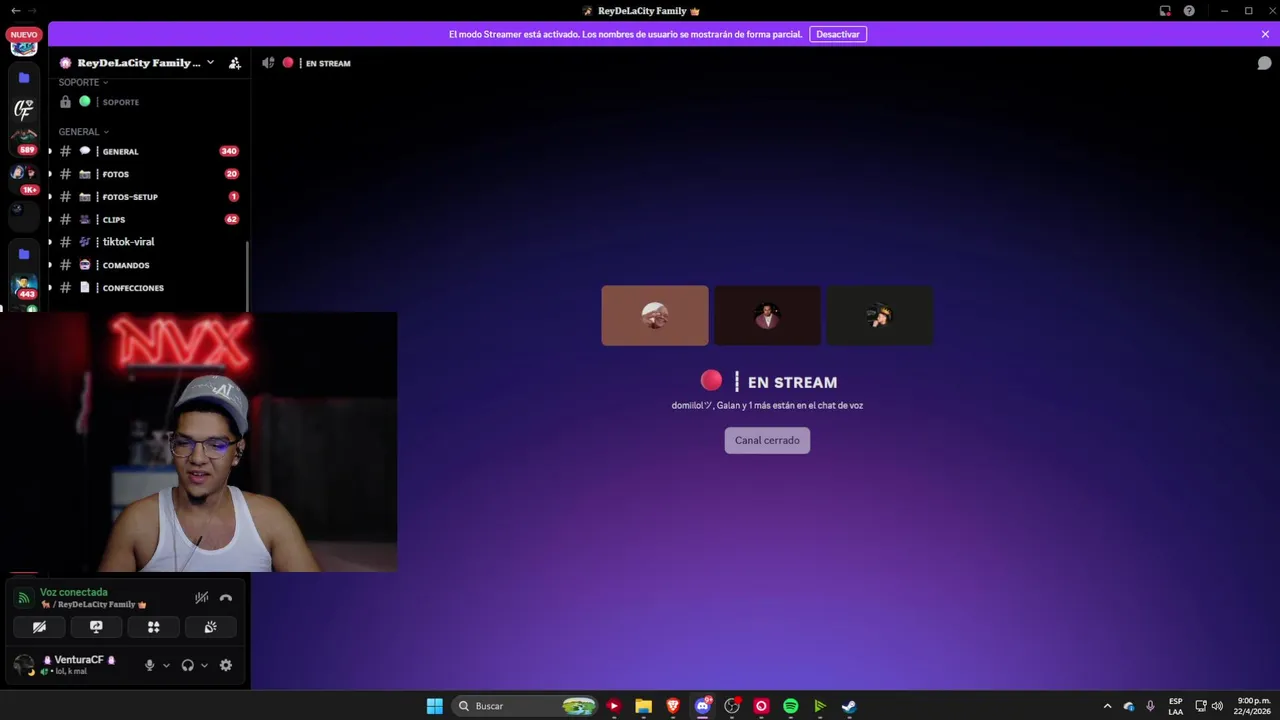Click the Canal cerrado button

click(767, 440)
